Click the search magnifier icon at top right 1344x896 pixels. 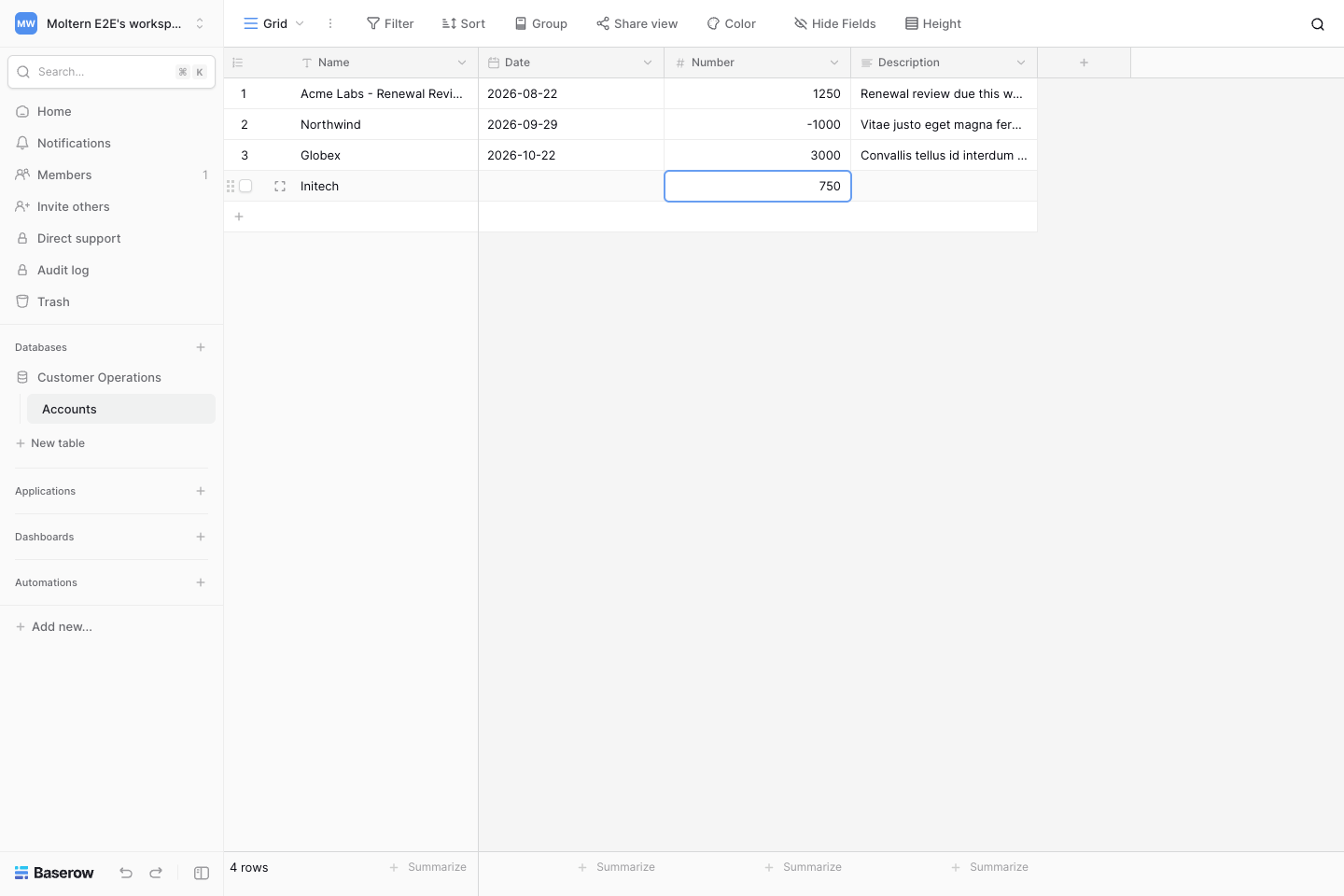pyautogui.click(x=1318, y=24)
